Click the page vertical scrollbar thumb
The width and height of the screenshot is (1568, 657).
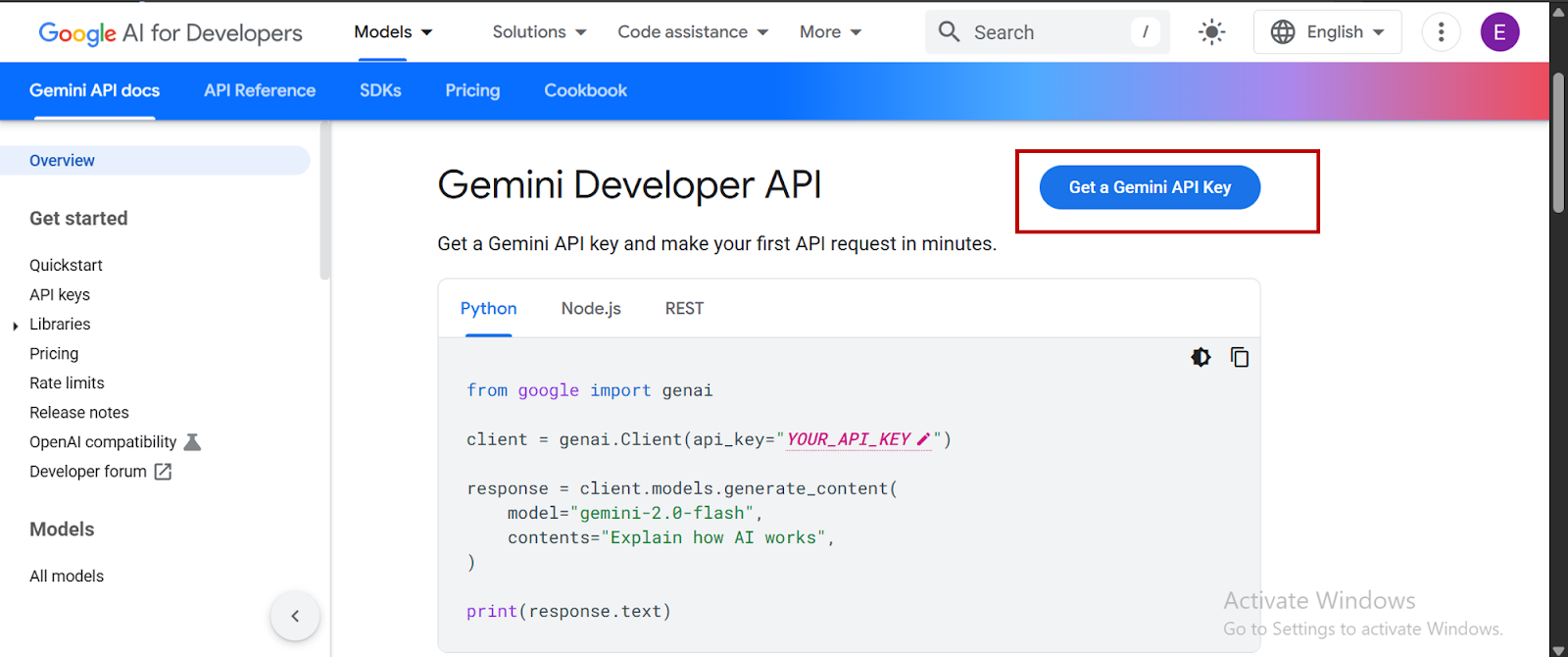tap(1558, 141)
